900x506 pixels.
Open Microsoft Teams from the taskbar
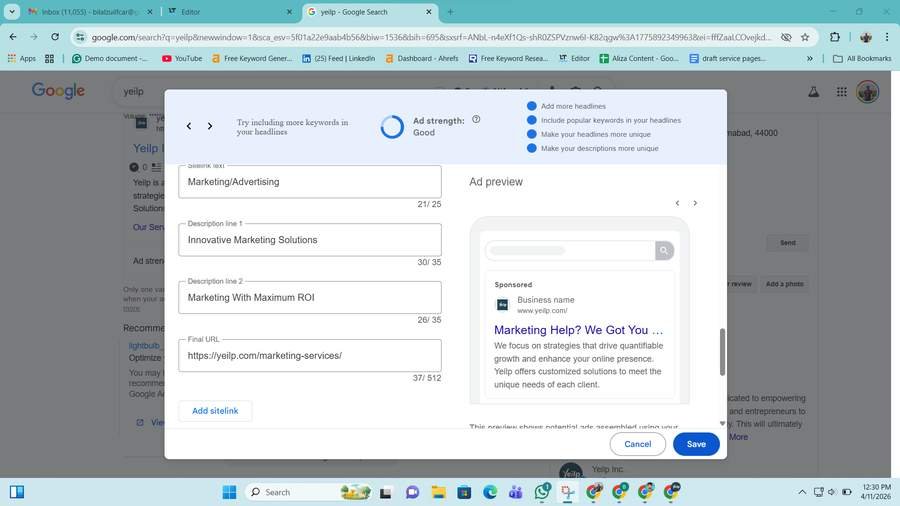pyautogui.click(x=515, y=492)
